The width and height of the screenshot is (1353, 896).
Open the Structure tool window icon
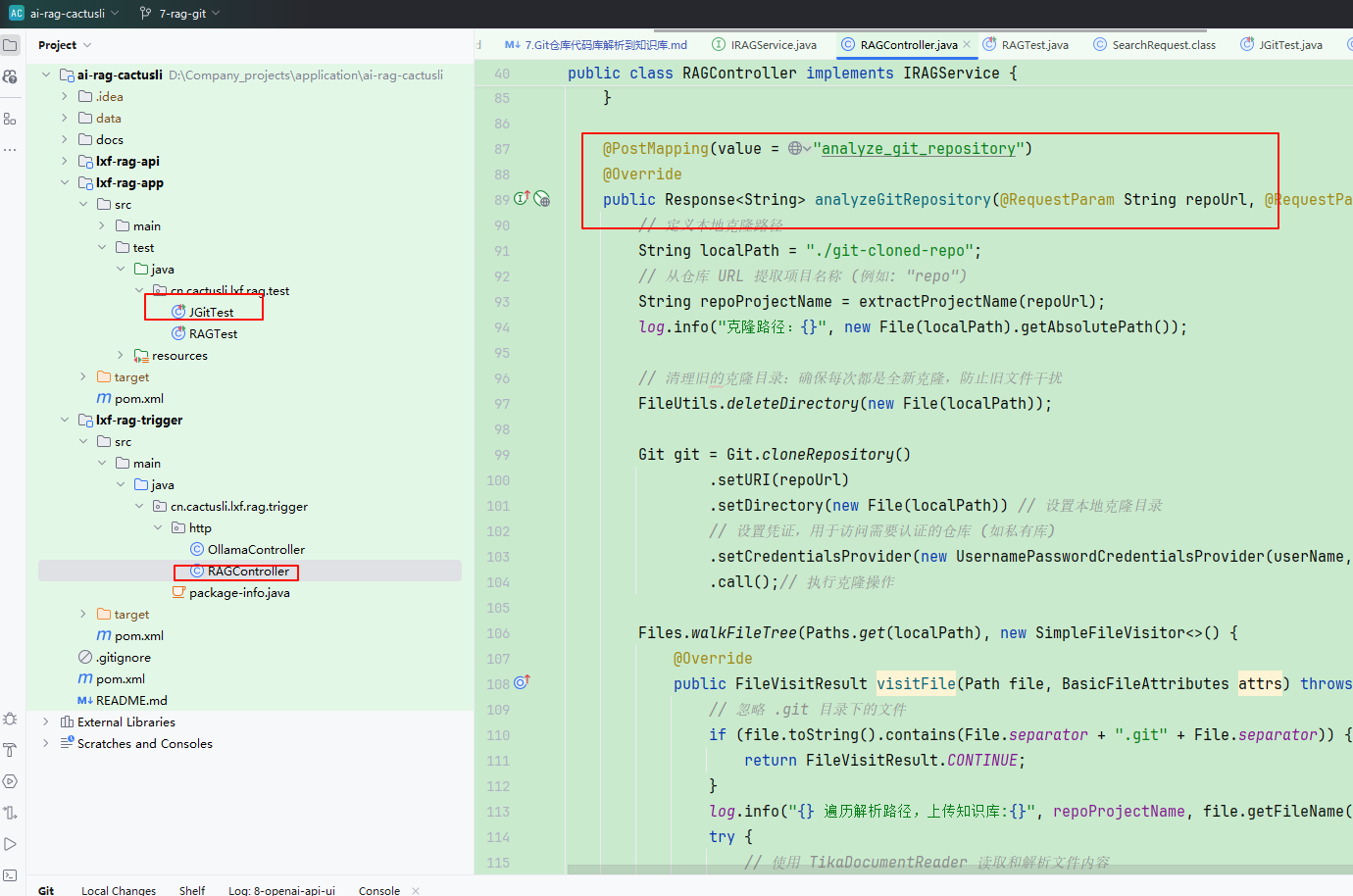[10, 119]
